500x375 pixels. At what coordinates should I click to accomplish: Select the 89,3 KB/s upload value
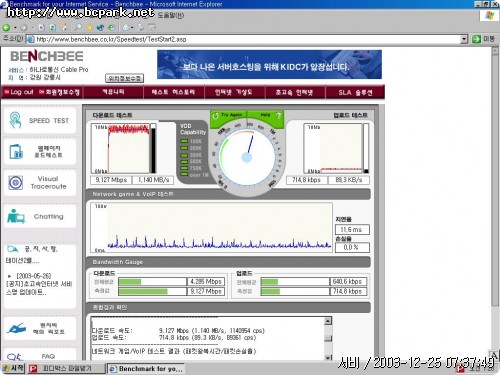click(x=349, y=180)
